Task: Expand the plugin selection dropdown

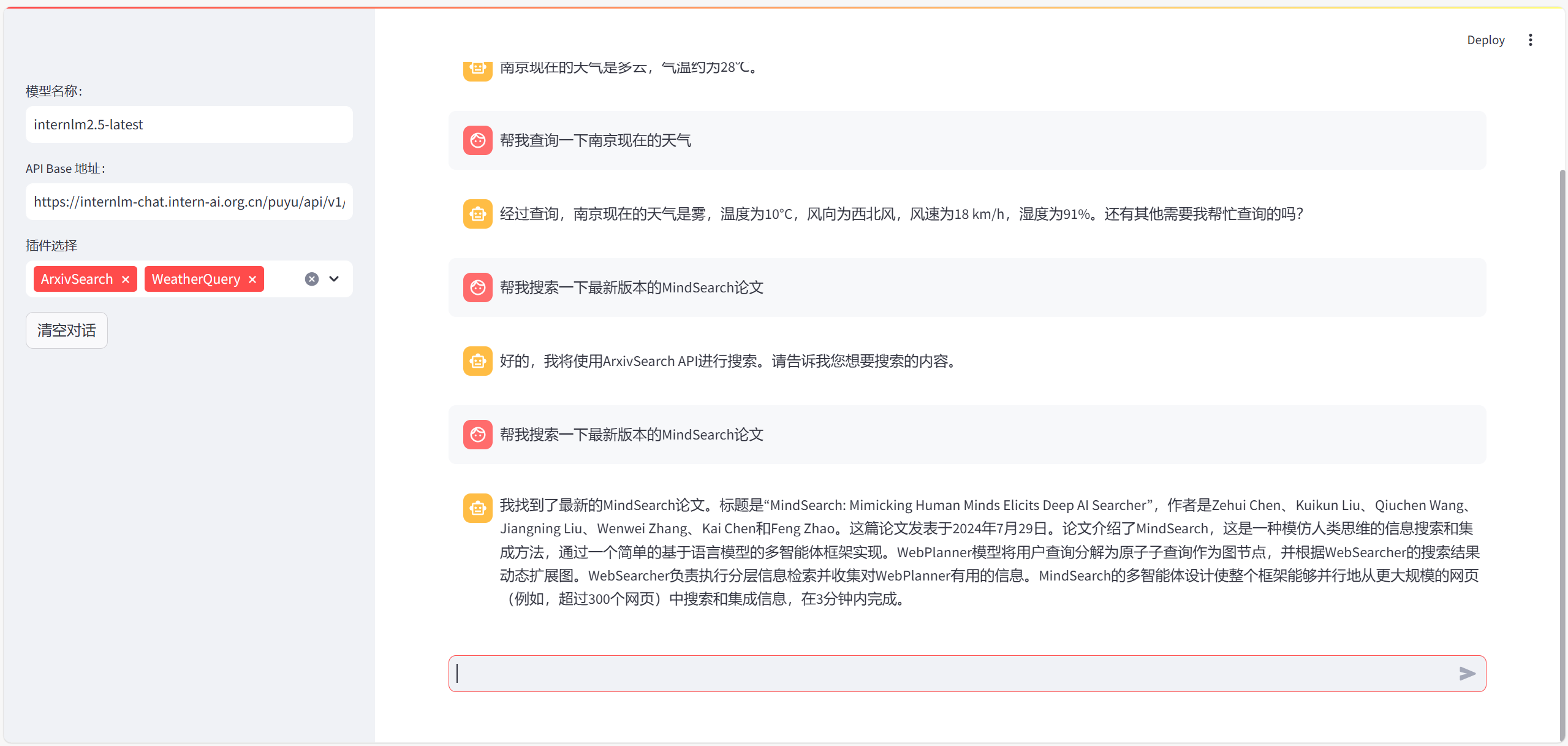Action: [334, 279]
